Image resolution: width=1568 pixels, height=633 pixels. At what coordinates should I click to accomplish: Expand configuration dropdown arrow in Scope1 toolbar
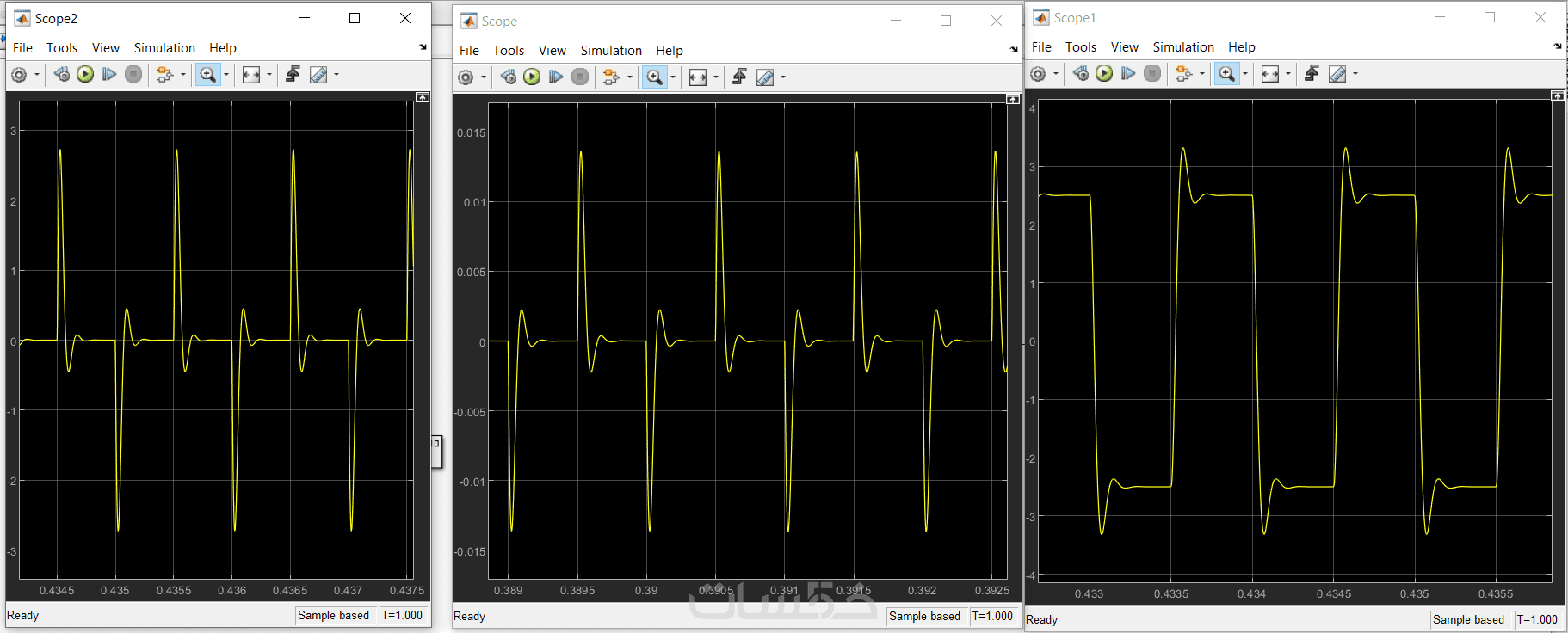[1056, 74]
